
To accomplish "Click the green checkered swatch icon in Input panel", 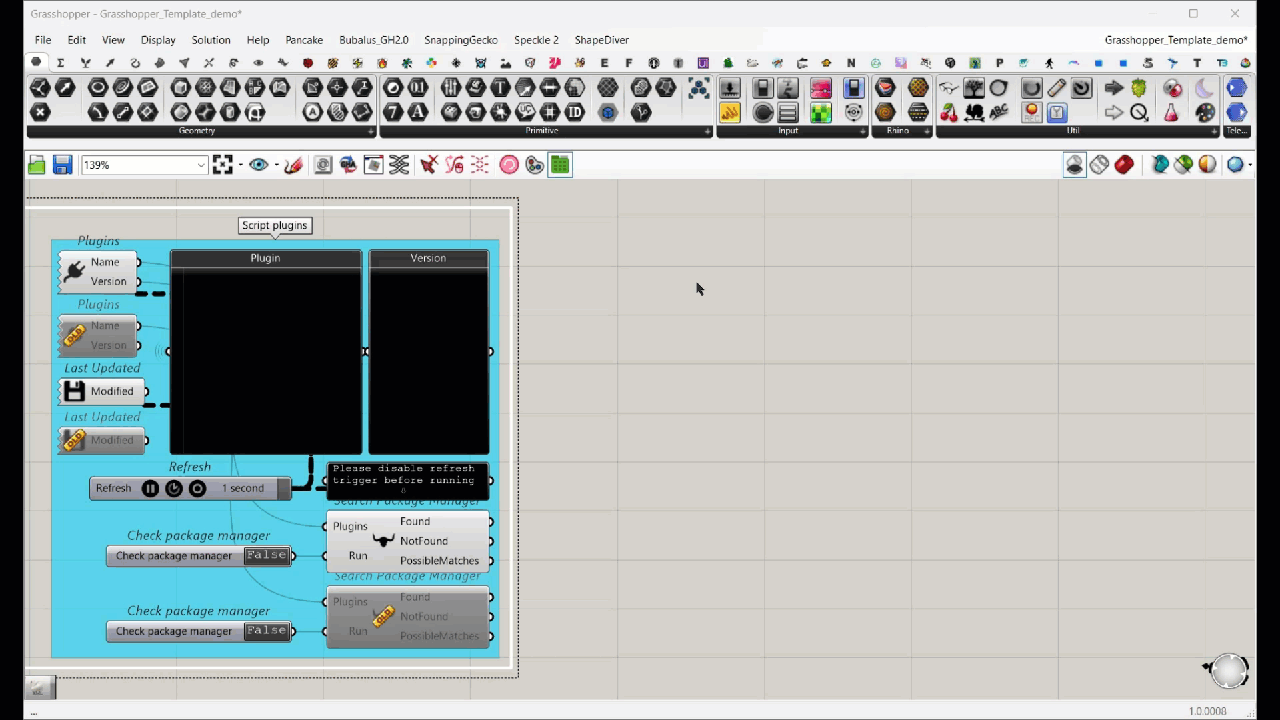I will (x=821, y=112).
